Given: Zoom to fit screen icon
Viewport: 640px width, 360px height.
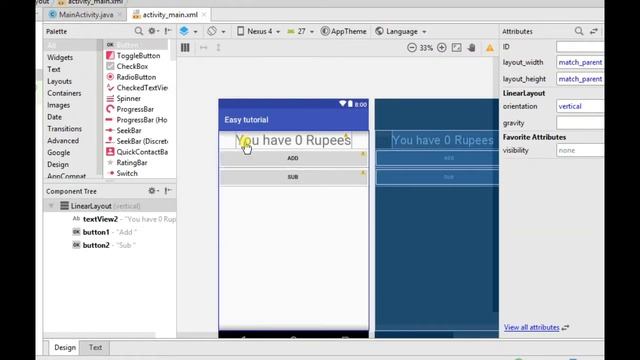Looking at the screenshot, I should point(457,48).
